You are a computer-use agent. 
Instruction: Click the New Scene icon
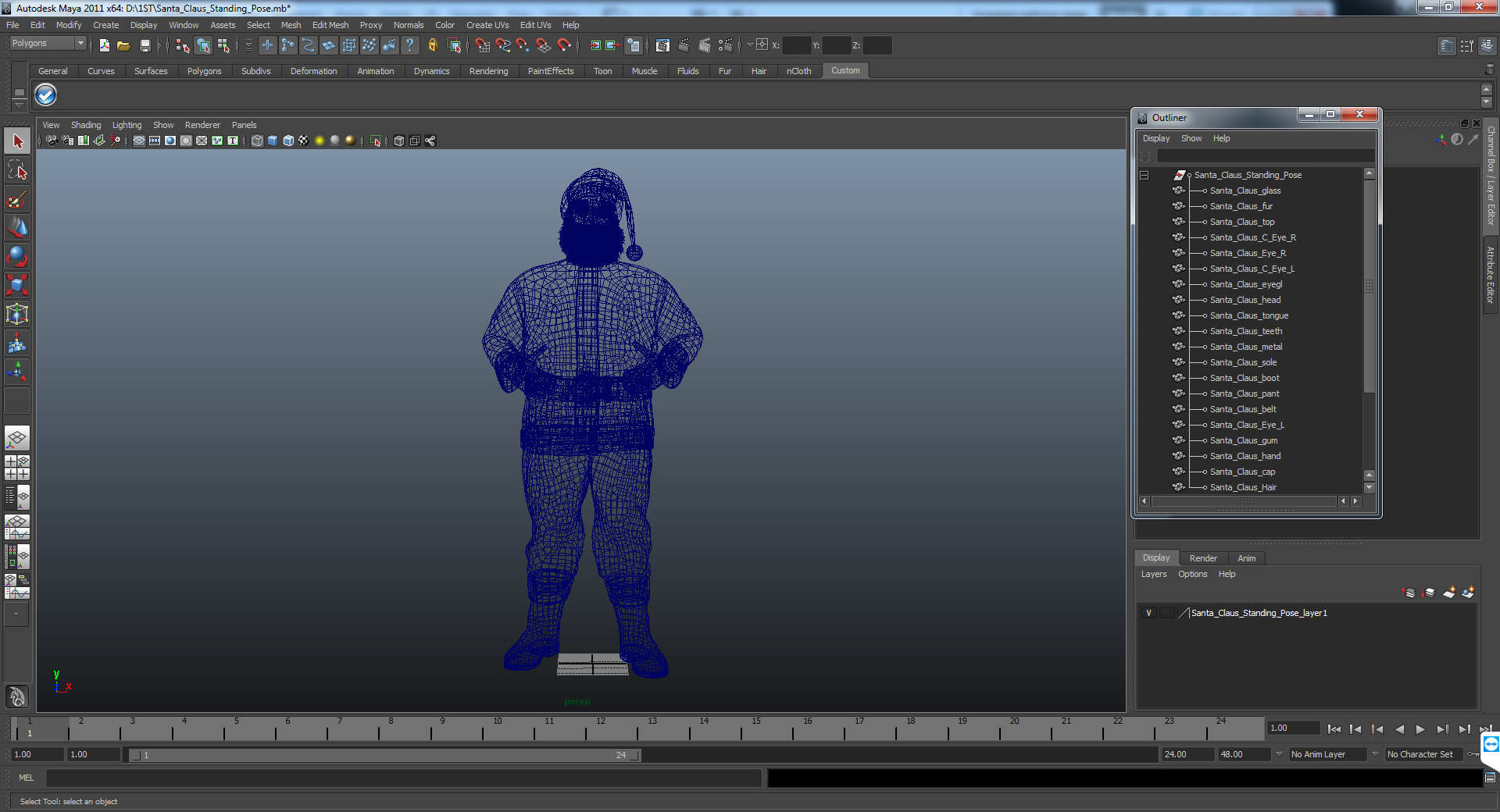point(105,46)
